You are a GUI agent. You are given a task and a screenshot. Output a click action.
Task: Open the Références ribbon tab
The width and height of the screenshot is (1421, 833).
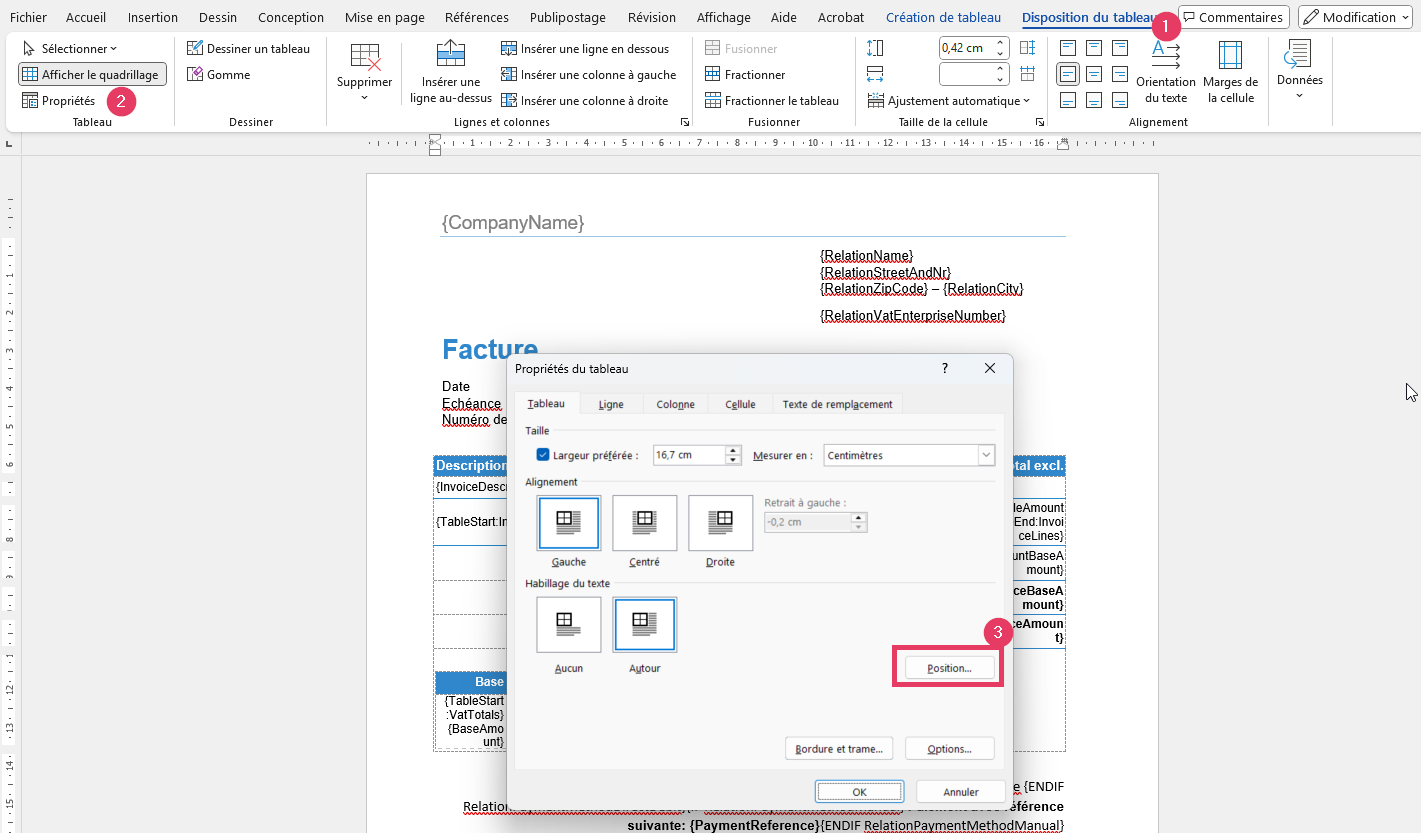tap(476, 17)
